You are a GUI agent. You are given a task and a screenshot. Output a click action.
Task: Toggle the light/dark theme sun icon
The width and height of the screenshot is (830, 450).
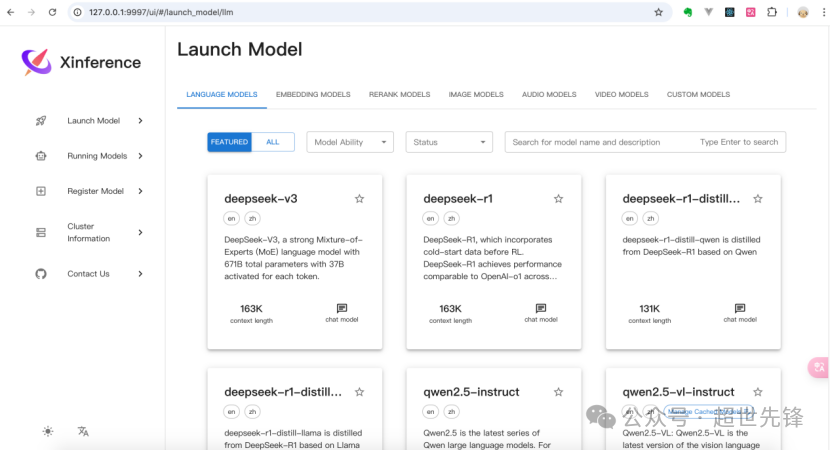48,431
